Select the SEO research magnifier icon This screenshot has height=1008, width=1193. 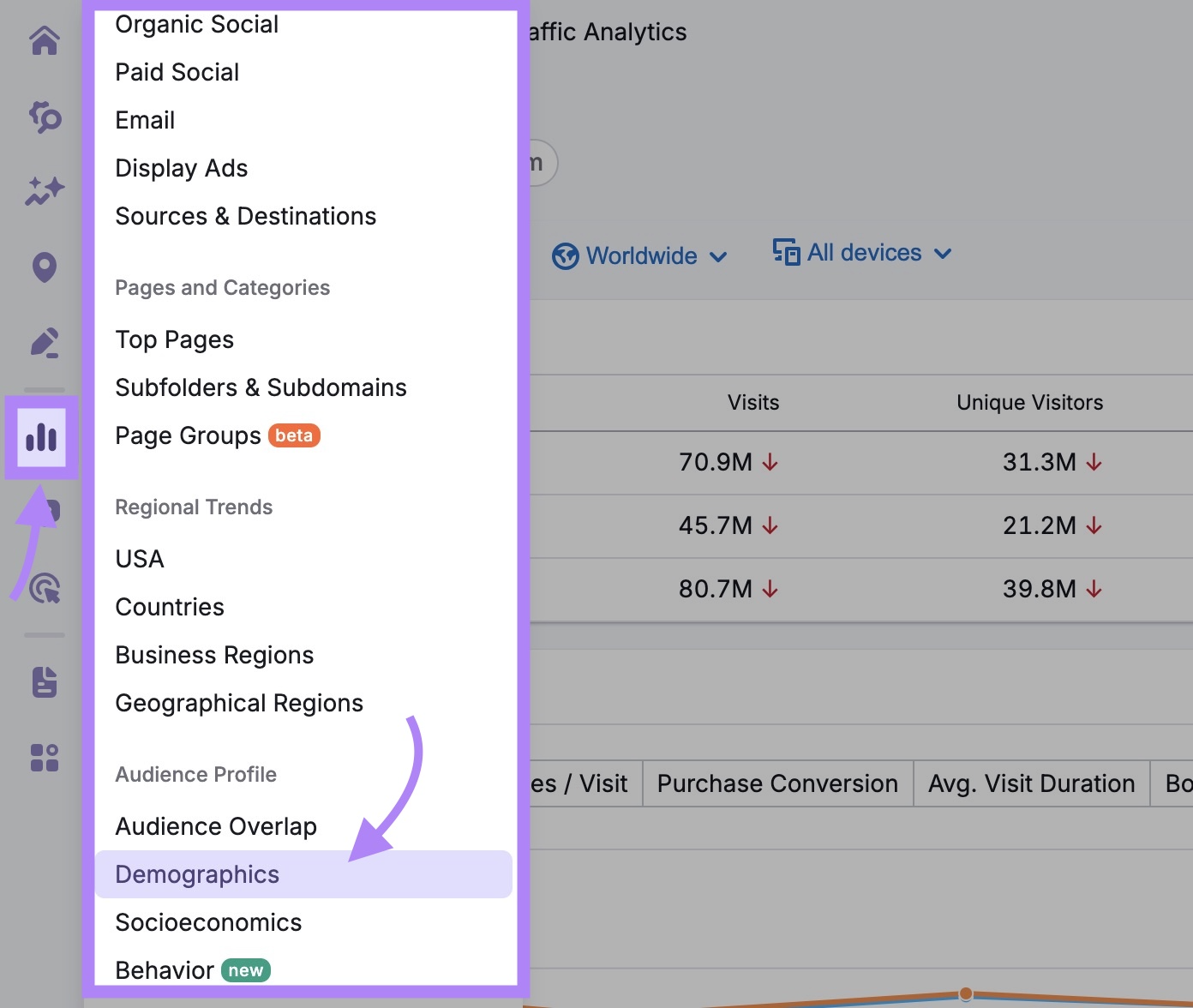point(44,118)
